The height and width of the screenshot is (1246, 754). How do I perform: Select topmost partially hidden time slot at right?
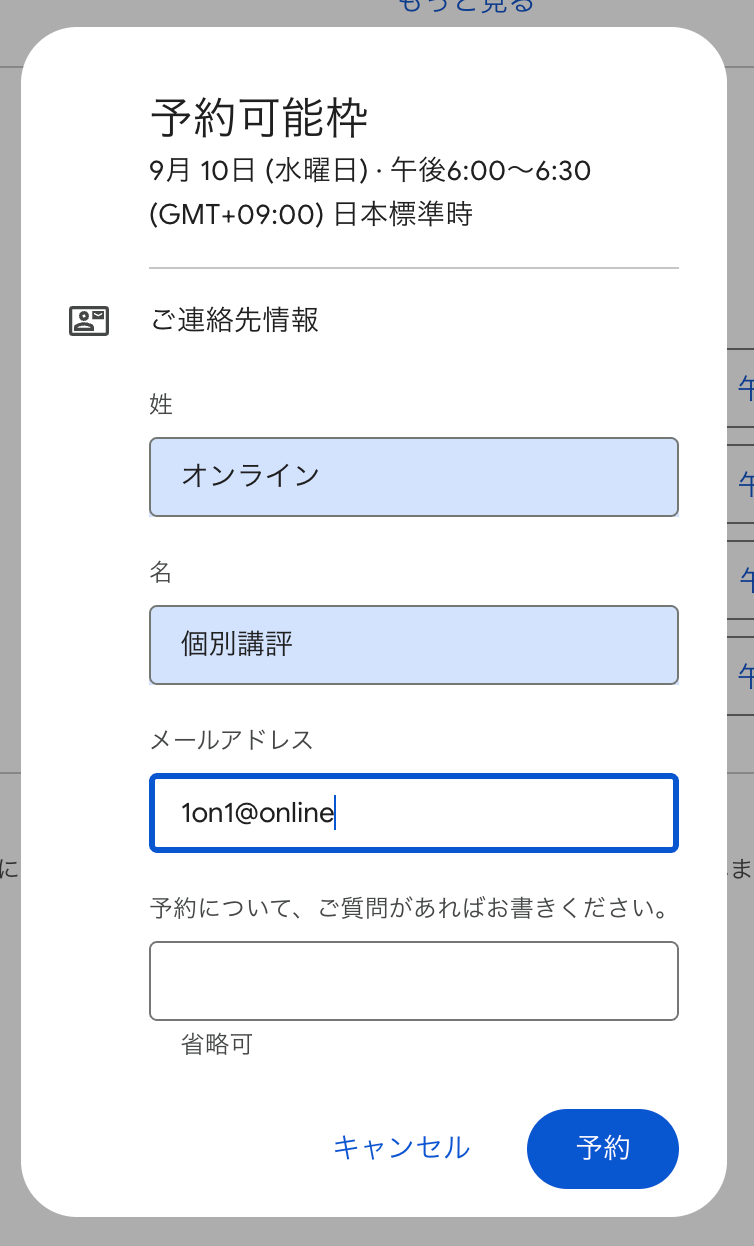[743, 387]
